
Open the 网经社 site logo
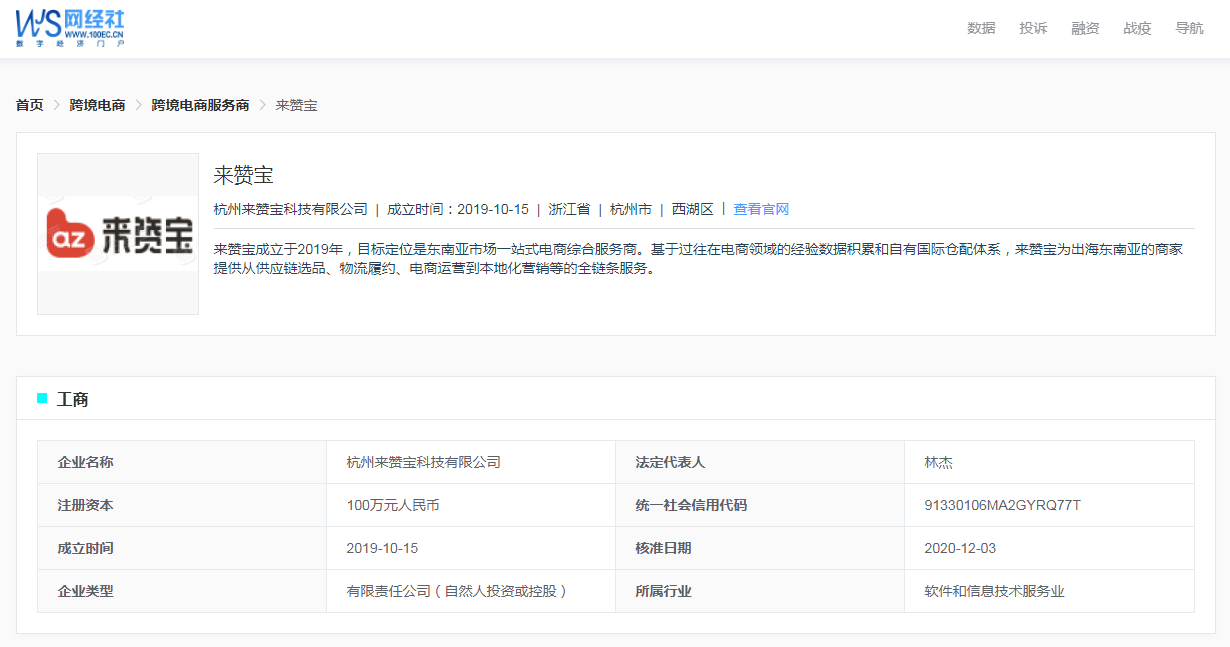(x=70, y=28)
